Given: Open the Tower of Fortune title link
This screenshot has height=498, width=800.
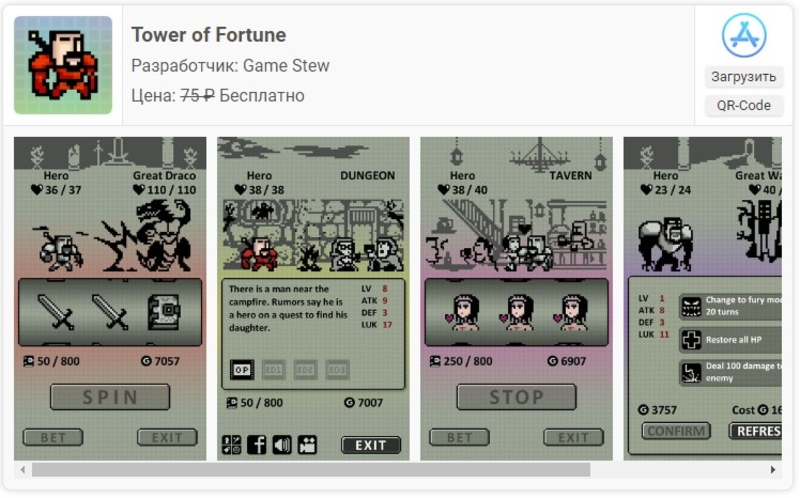Looking at the screenshot, I should pos(209,35).
